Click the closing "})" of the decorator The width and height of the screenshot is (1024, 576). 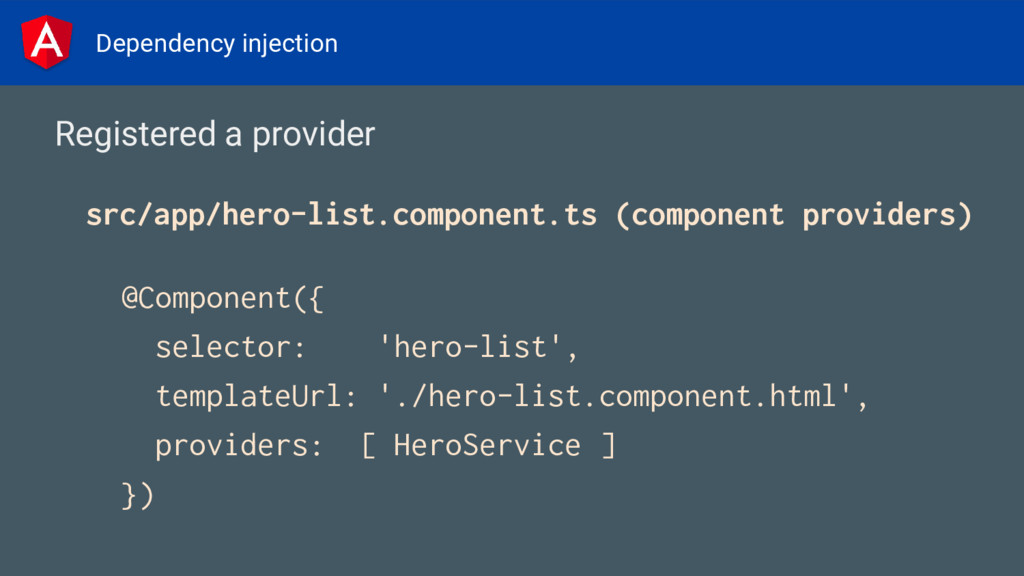pyautogui.click(x=138, y=495)
